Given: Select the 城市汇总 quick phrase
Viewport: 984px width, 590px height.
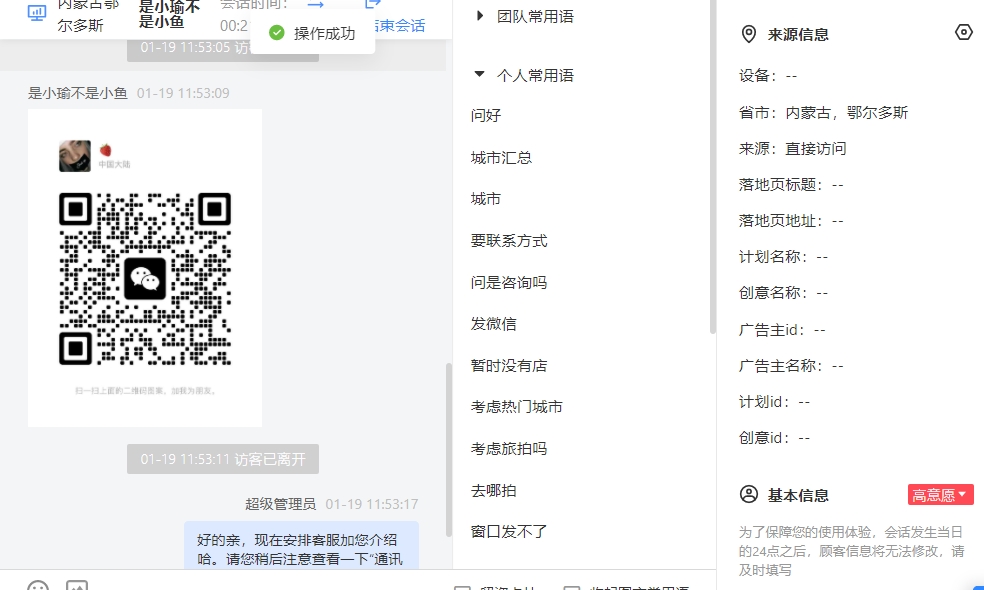Looking at the screenshot, I should coord(501,158).
